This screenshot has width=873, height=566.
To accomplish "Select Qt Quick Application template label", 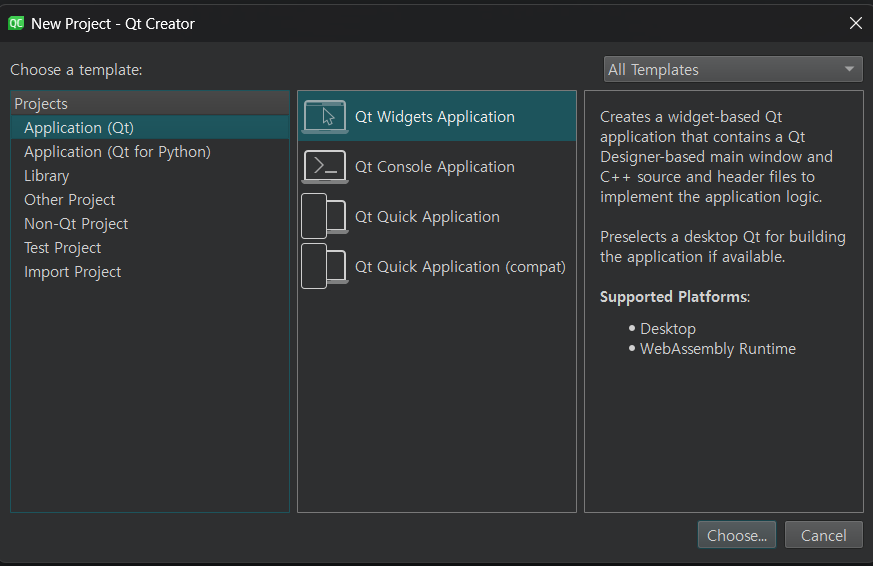I will [428, 216].
